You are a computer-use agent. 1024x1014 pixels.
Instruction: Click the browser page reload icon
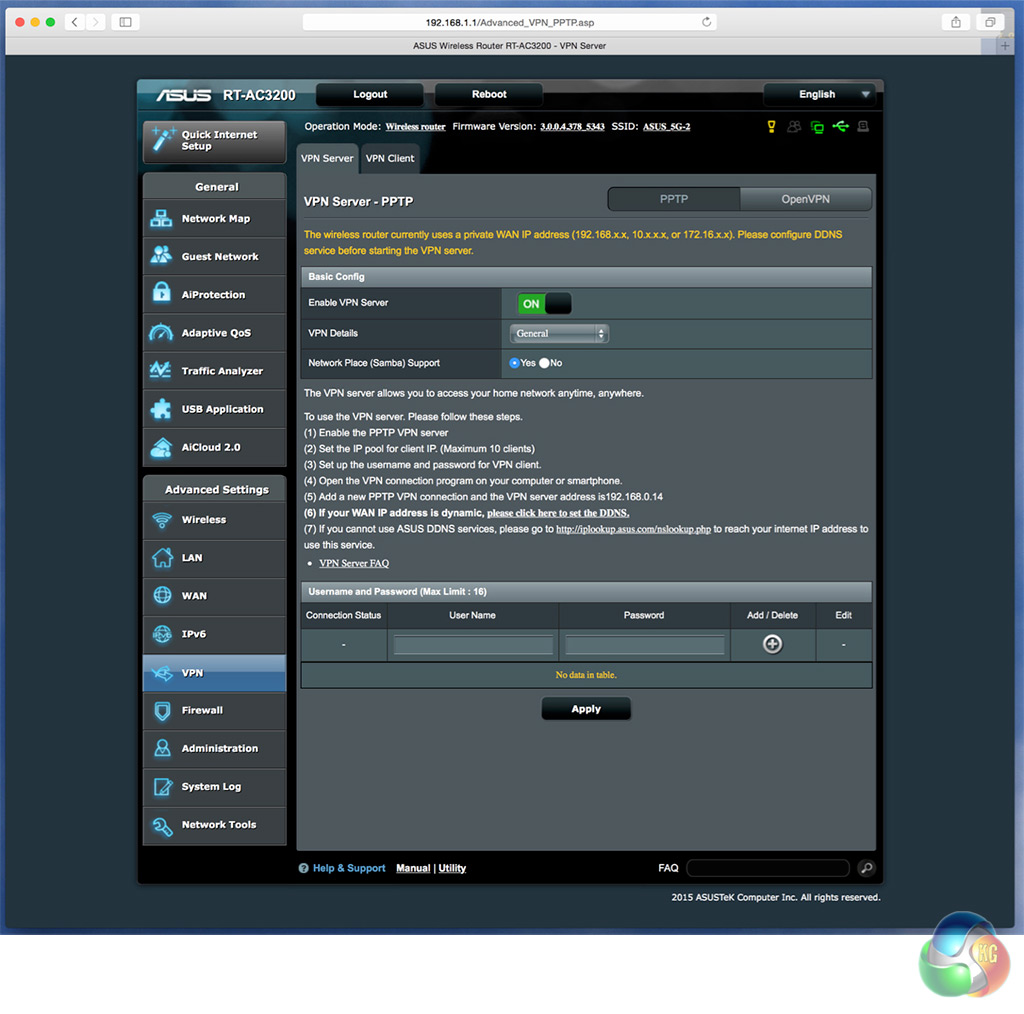(707, 22)
